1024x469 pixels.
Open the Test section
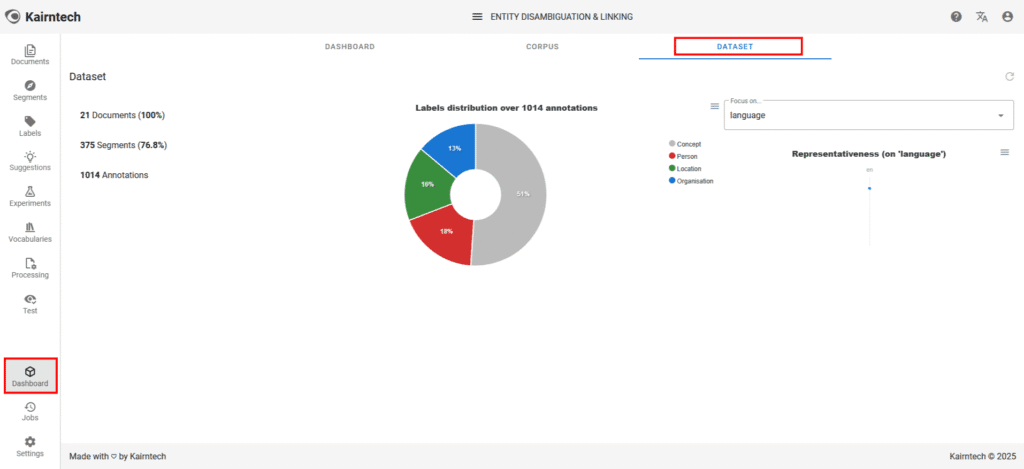click(30, 304)
